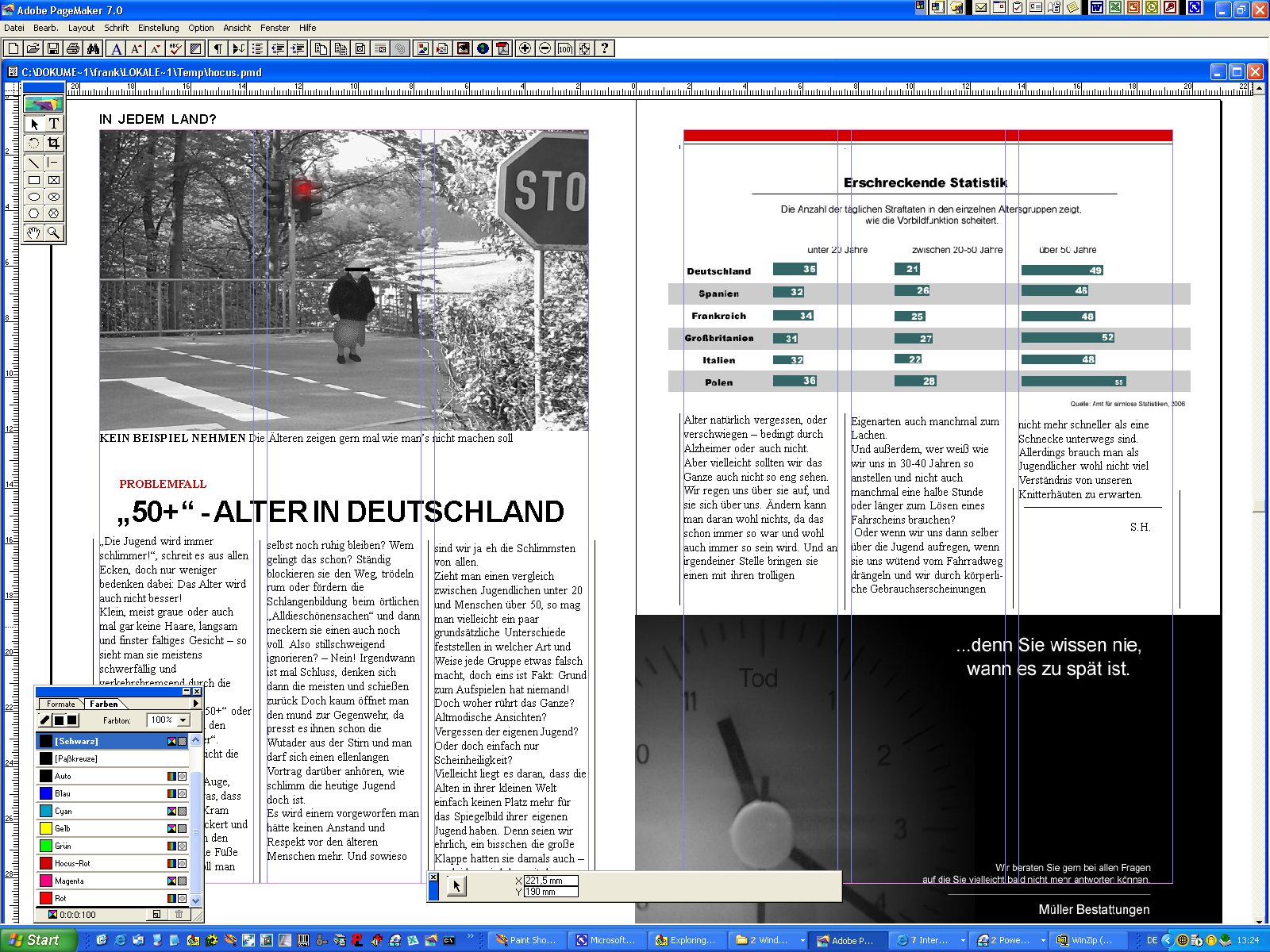1270x952 pixels.
Task: Open the Ansicht menu
Action: point(237,28)
